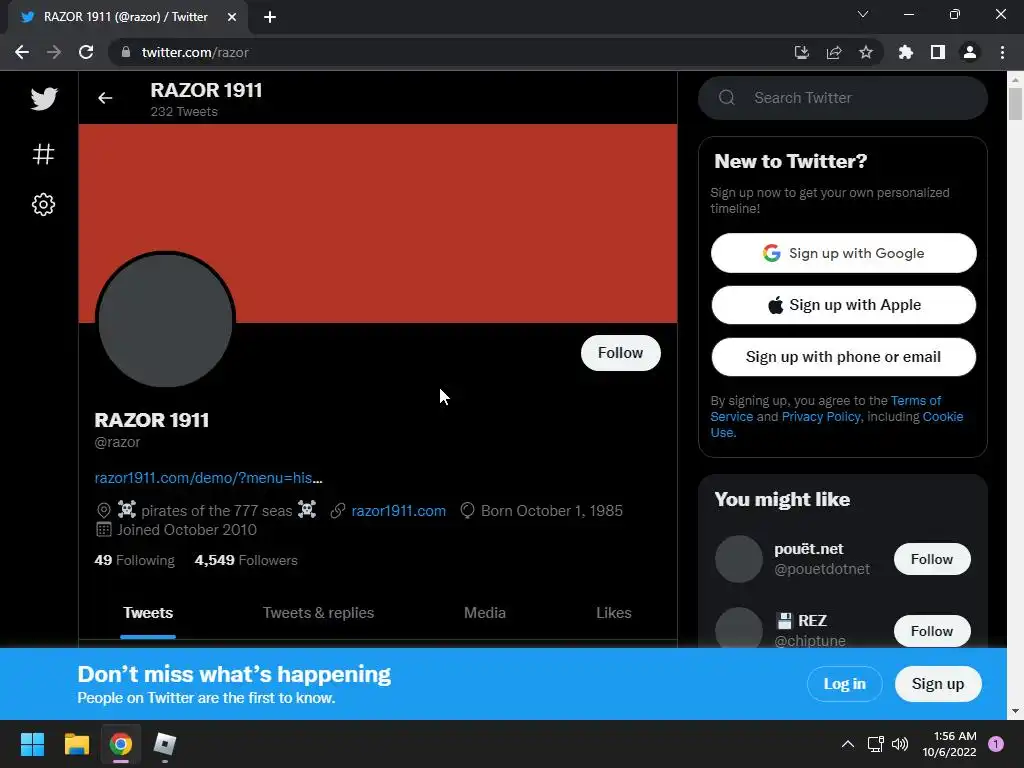The image size is (1024, 768).
Task: Click the install app icon in address bar
Action: tap(802, 52)
